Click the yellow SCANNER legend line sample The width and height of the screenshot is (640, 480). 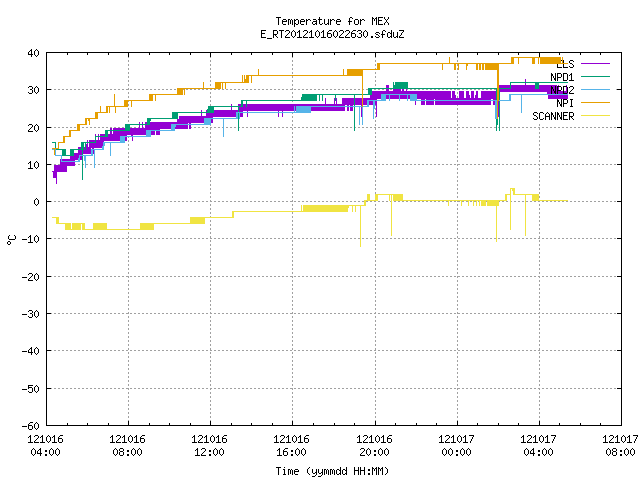595,116
